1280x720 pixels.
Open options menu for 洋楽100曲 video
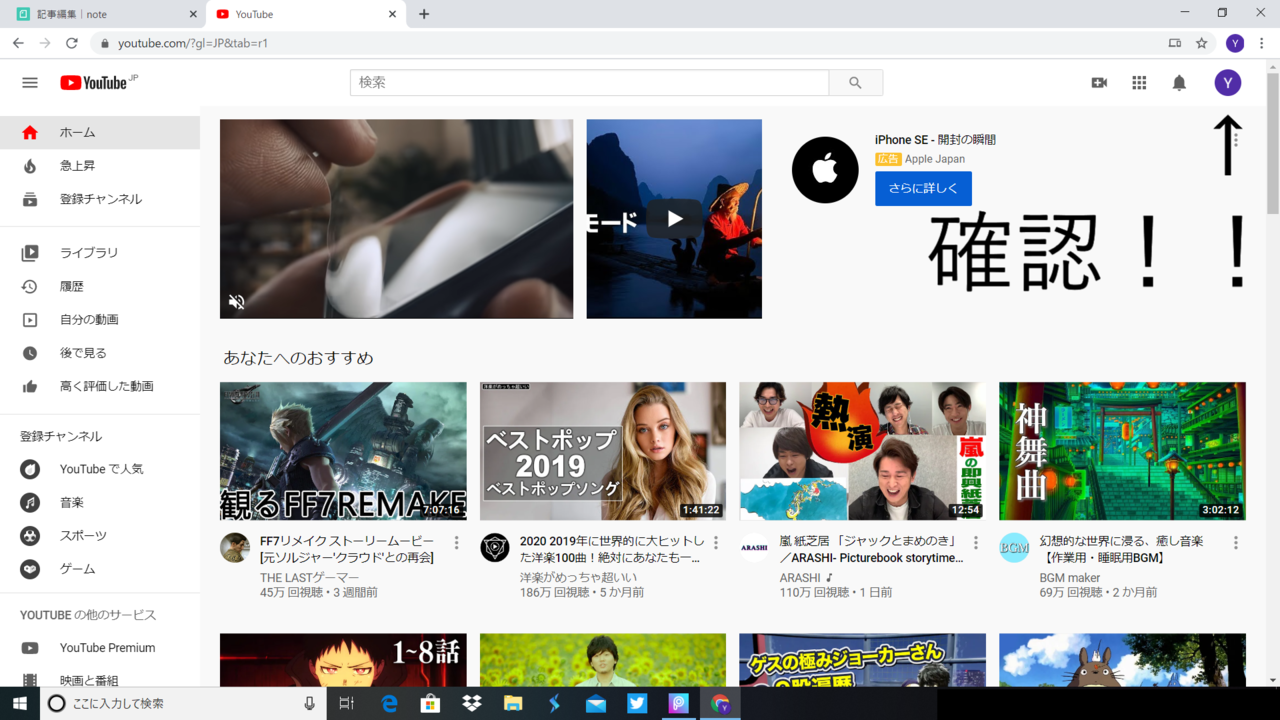(x=716, y=543)
